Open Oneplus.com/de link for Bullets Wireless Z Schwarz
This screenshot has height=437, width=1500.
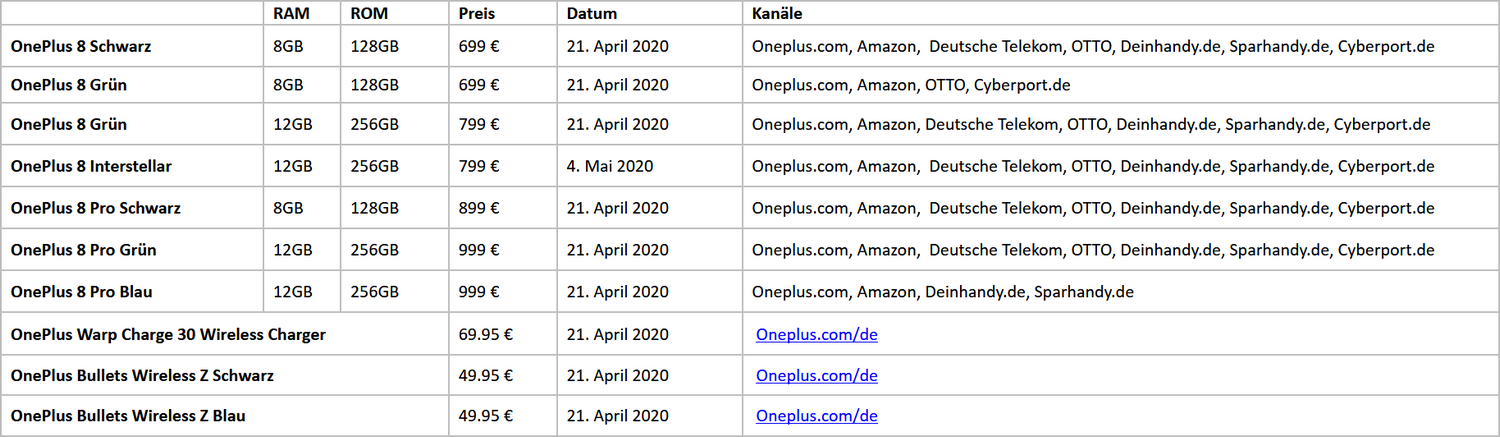point(816,375)
